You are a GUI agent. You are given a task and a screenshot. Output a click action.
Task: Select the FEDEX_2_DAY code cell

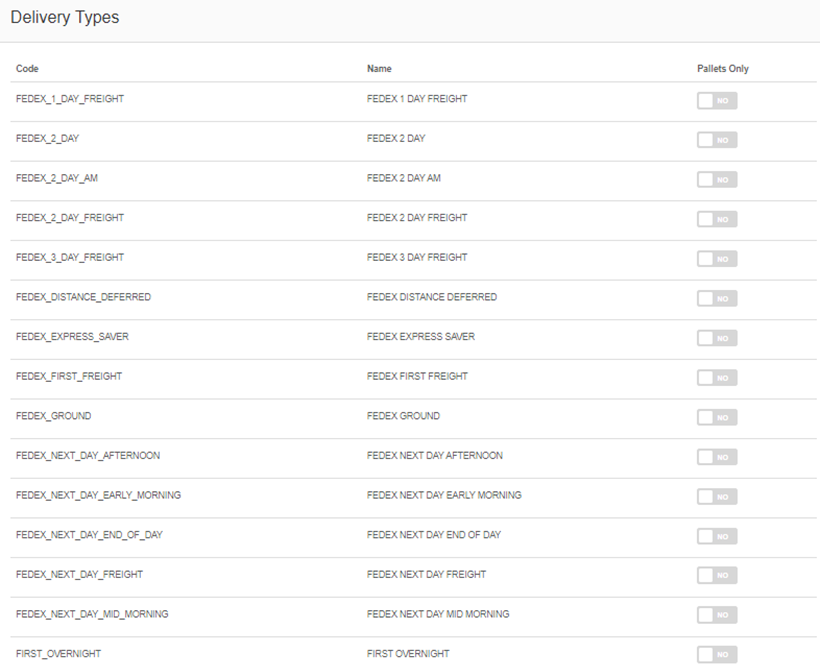pyautogui.click(x=48, y=139)
